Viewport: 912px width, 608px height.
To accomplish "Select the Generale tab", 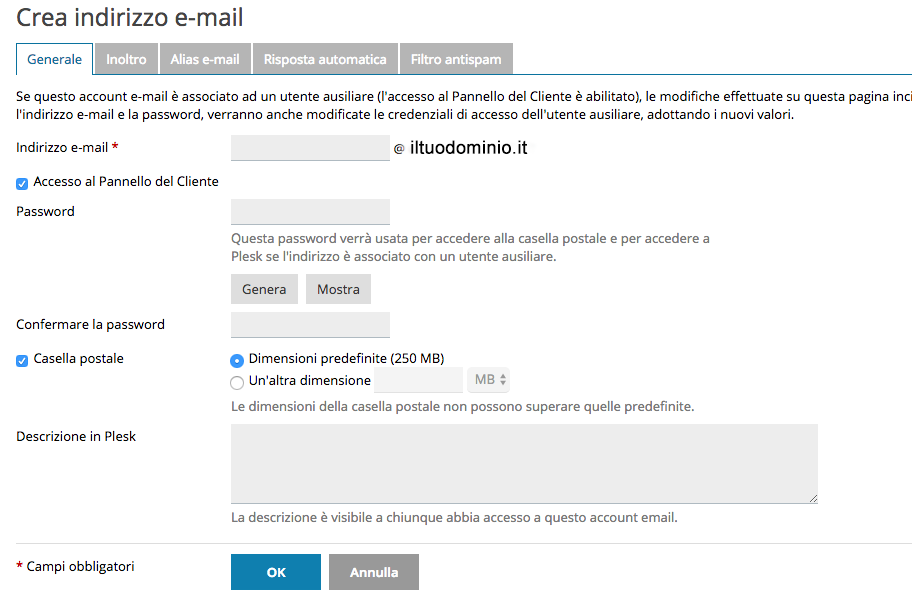I will coord(55,59).
